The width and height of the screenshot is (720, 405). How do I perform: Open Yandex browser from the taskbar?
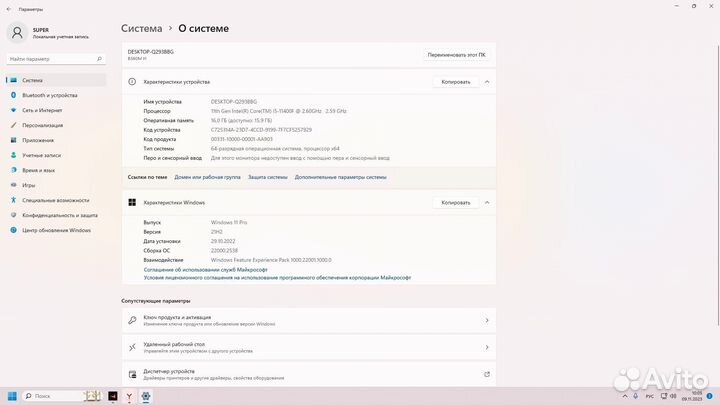coord(129,396)
